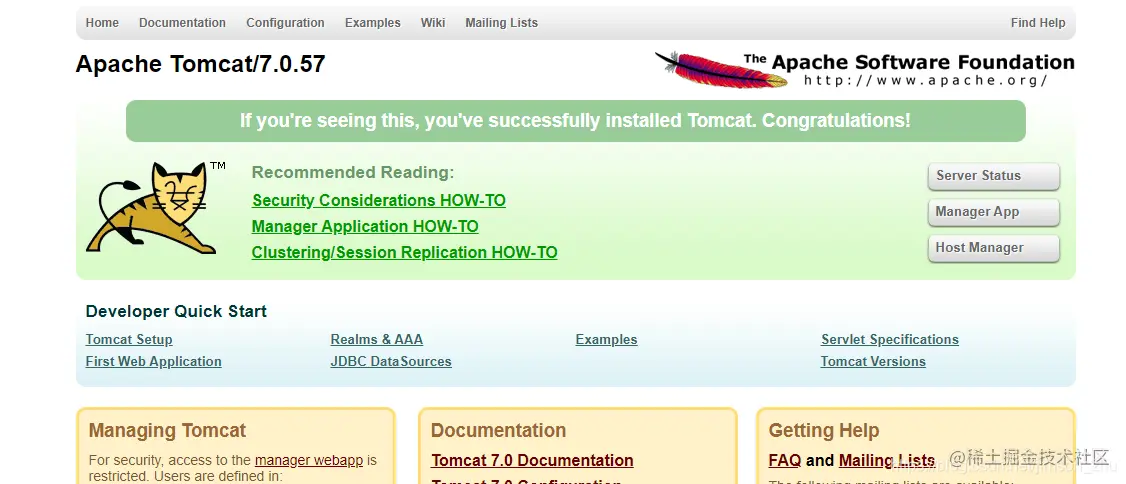Image resolution: width=1126 pixels, height=484 pixels.
Task: Open the Manager App button
Action: point(993,212)
